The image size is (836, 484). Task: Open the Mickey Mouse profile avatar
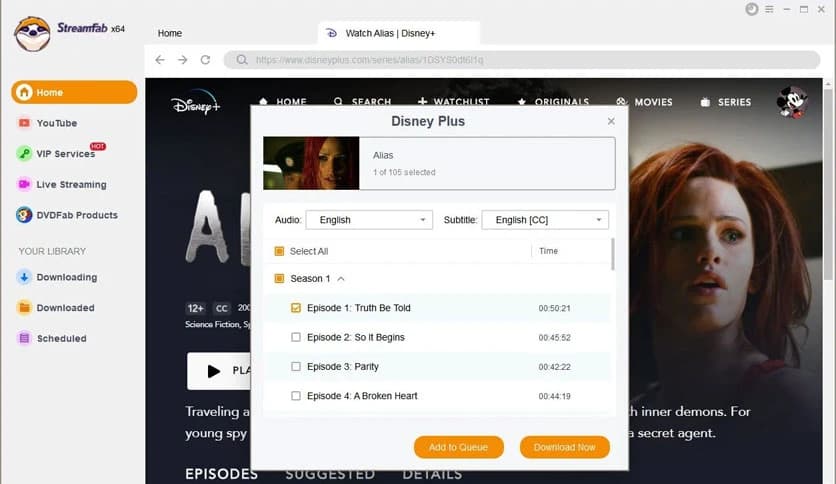pyautogui.click(x=792, y=101)
